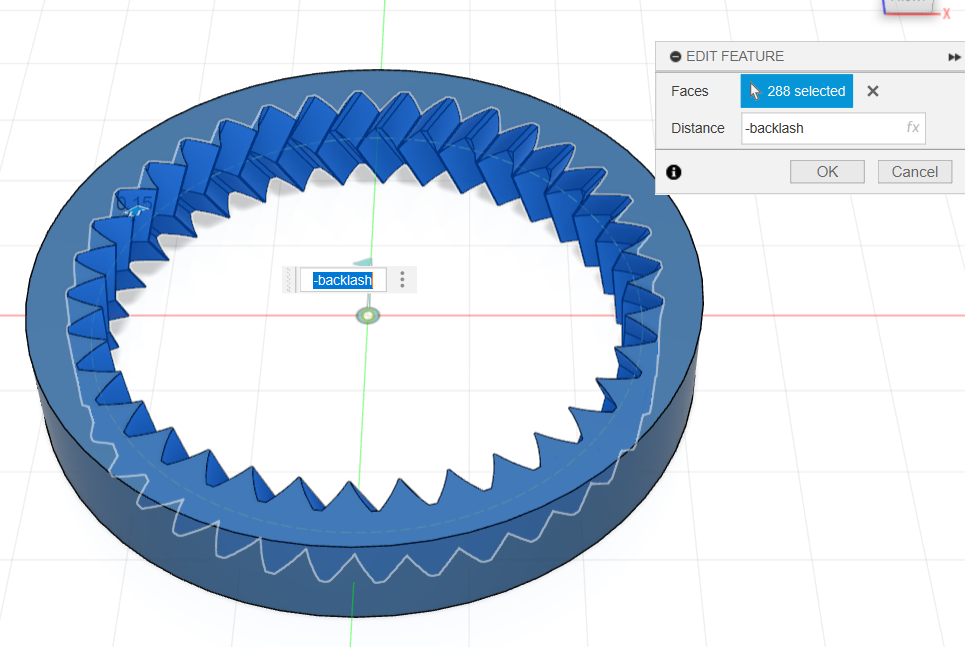Activate the 288 selected faces selector
This screenshot has height=647, width=965.
point(797,91)
